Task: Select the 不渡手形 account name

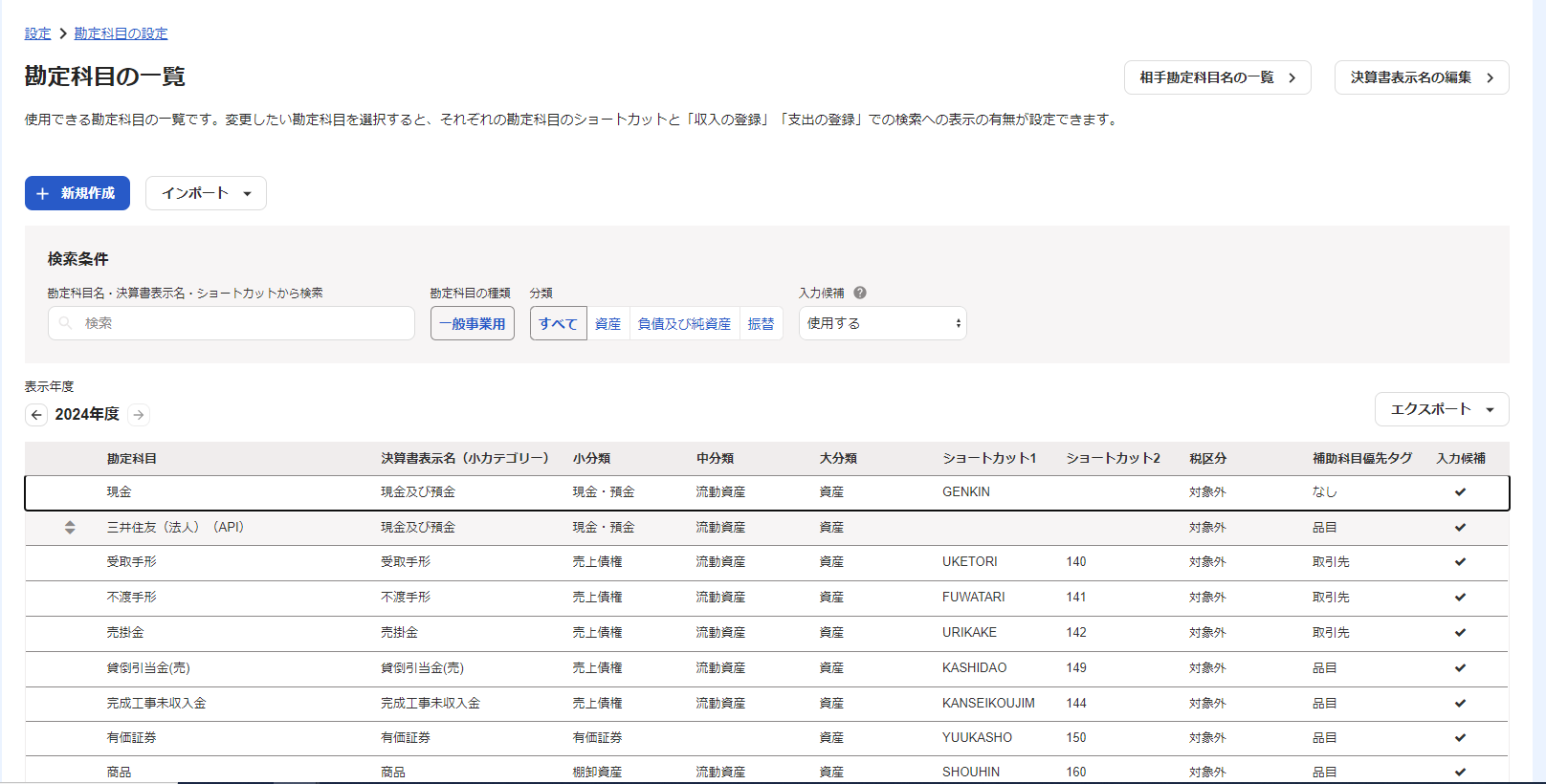Action: [132, 598]
